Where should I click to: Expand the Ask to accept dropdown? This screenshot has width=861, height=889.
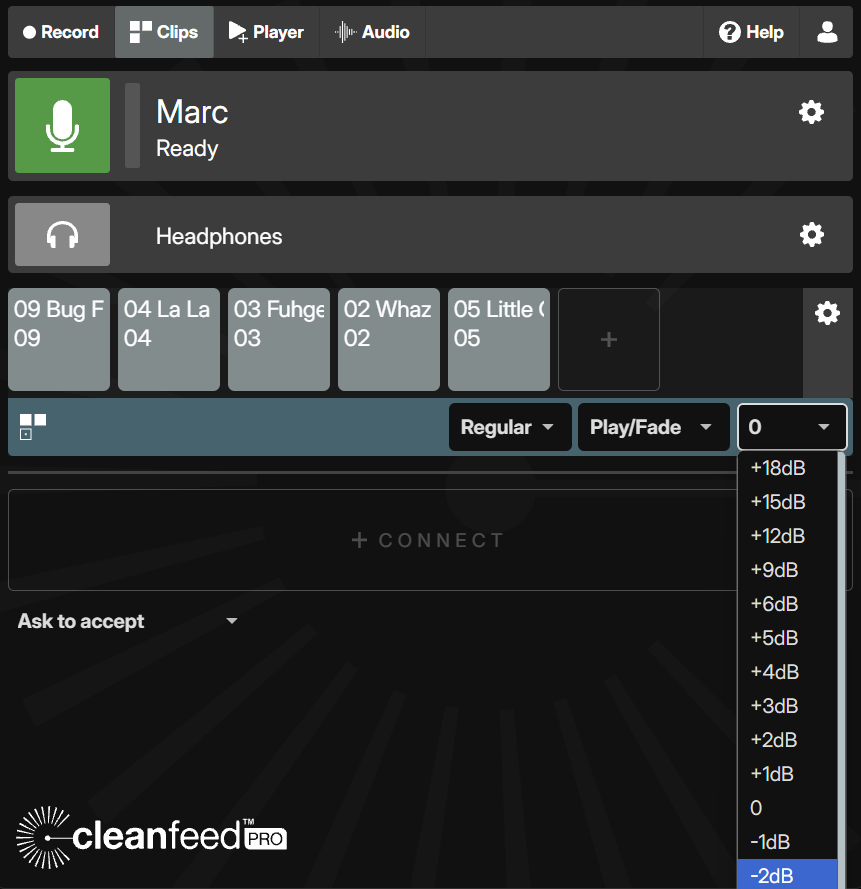[x=128, y=621]
